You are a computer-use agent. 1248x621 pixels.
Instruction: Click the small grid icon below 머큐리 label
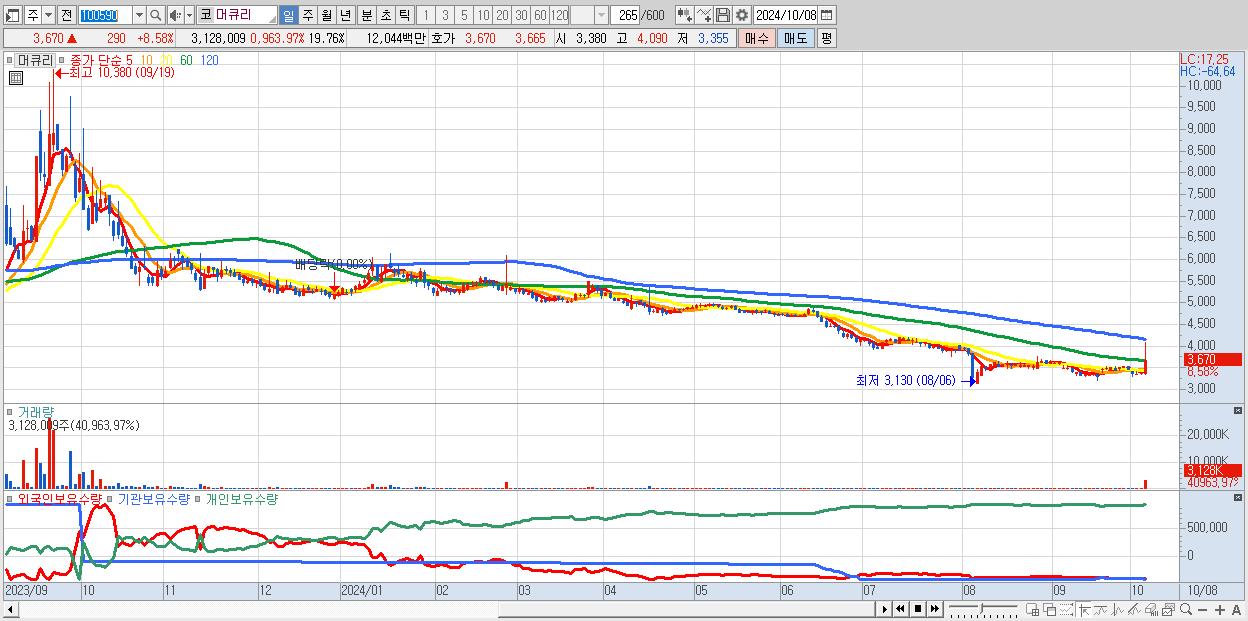click(15, 76)
